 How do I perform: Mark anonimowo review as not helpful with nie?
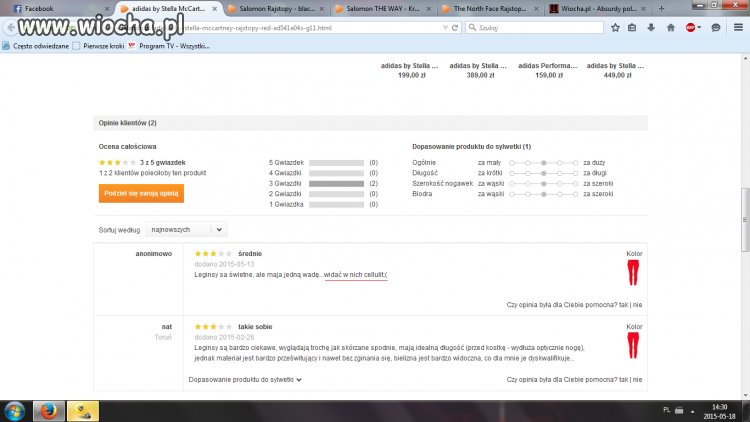pyautogui.click(x=638, y=305)
